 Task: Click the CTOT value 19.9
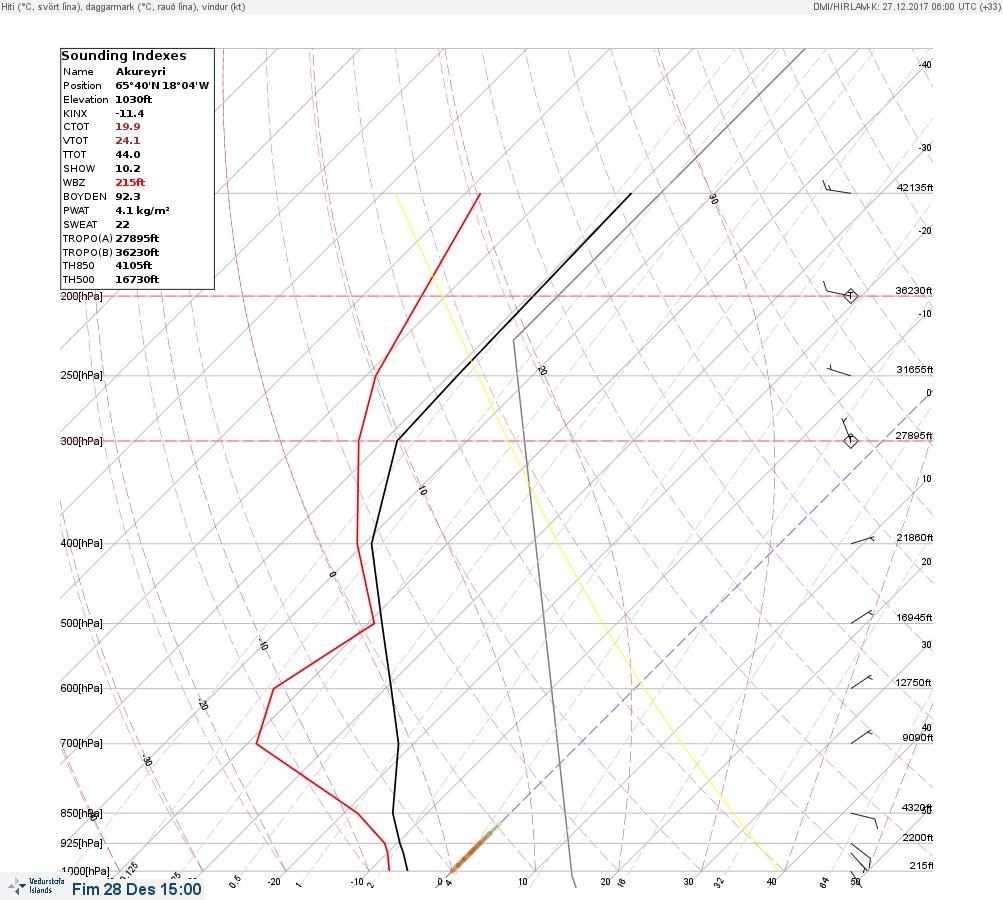[x=128, y=127]
